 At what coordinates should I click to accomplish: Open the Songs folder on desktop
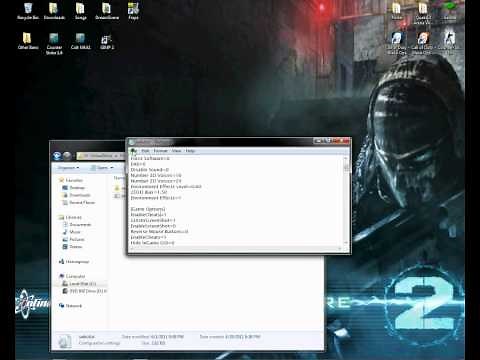pyautogui.click(x=80, y=11)
